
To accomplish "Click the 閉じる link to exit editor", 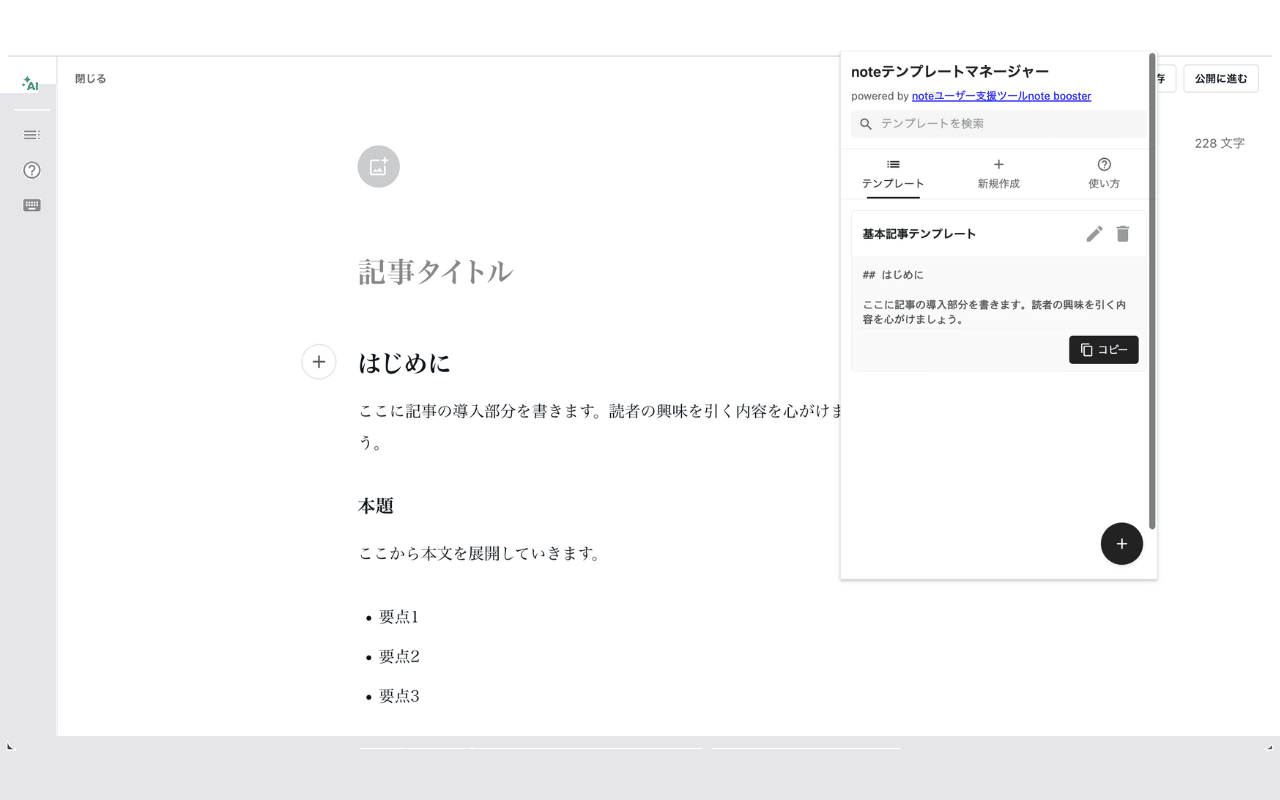I will (x=90, y=77).
